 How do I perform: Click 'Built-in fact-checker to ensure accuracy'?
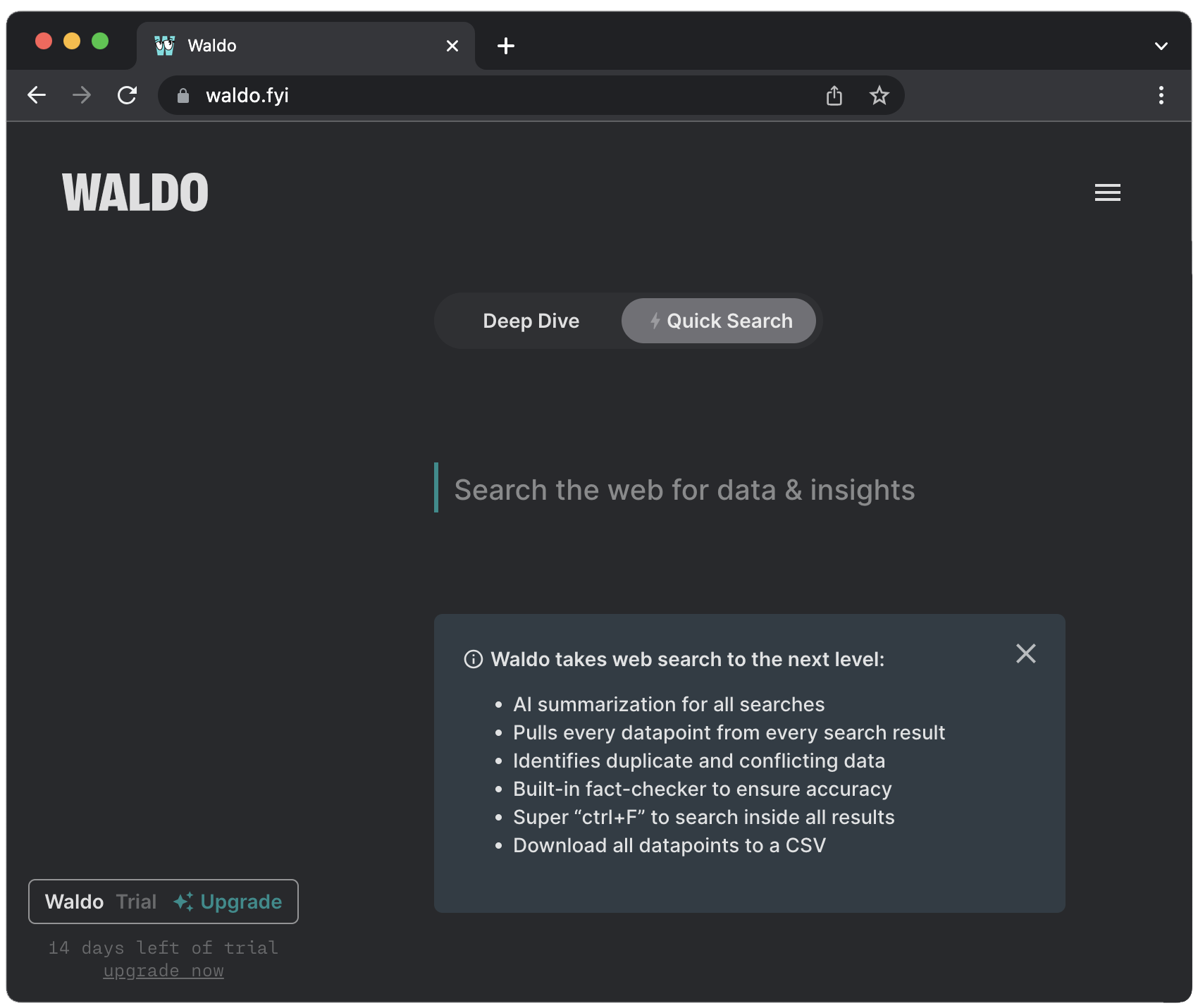coord(703,789)
